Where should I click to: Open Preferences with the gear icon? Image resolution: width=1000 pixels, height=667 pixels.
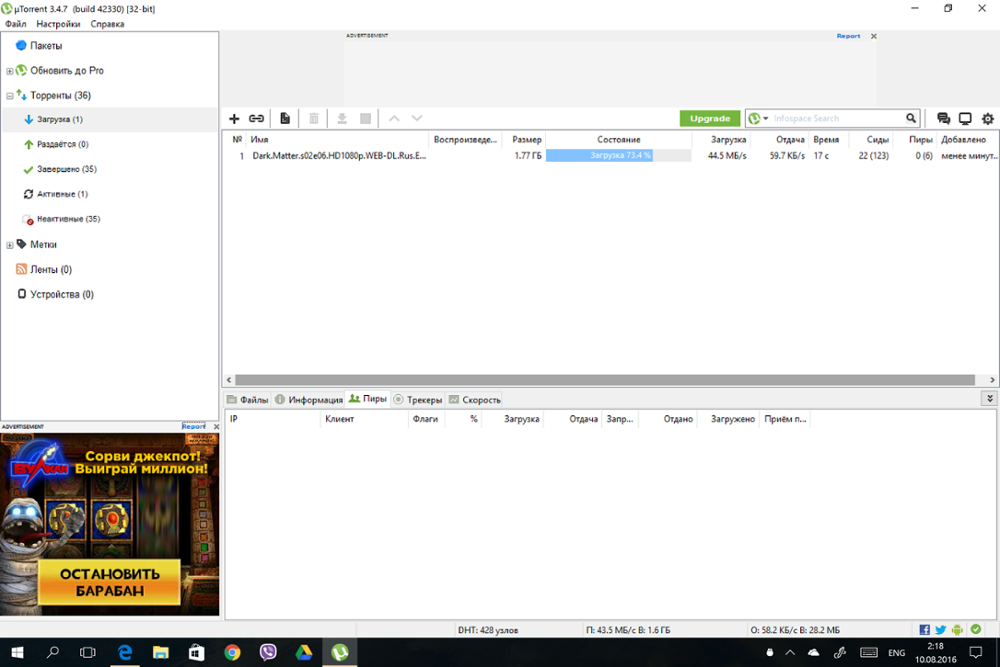988,119
